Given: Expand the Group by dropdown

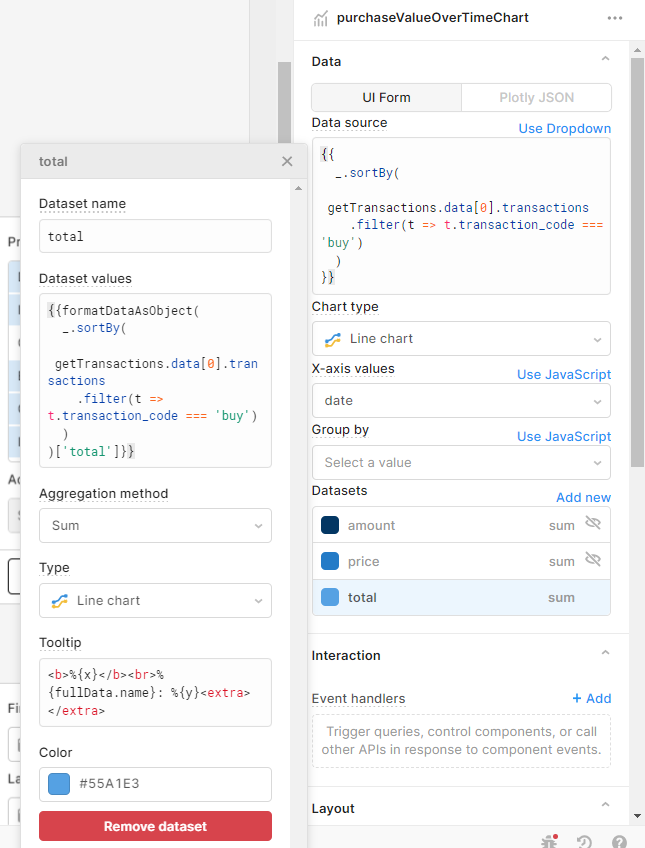Looking at the screenshot, I should 461,463.
